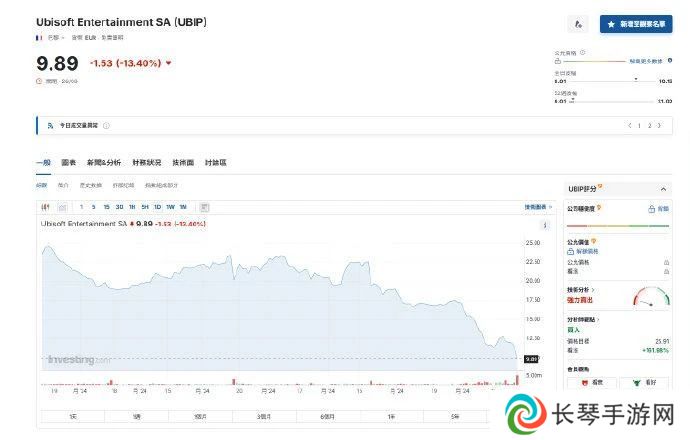The image size is (690, 440).
Task: Click the small options icon at chart top-right
Action: click(x=545, y=225)
